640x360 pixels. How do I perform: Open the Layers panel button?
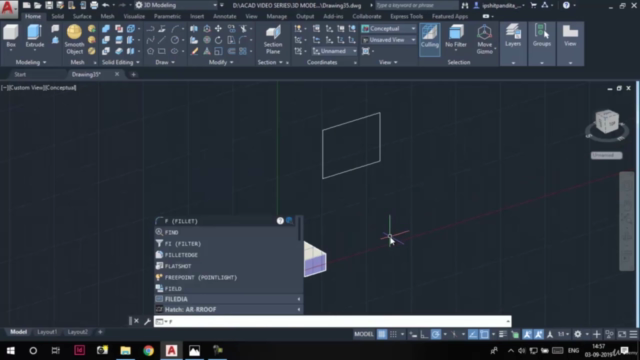click(513, 36)
